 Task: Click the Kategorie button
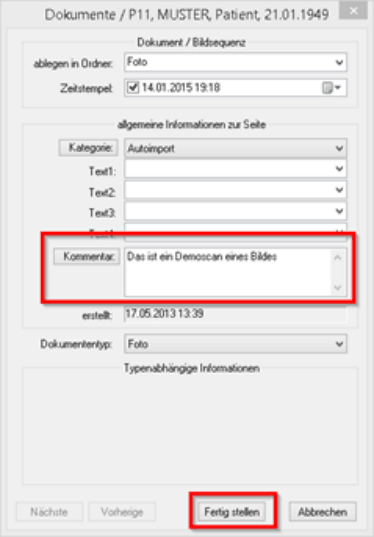(88, 148)
